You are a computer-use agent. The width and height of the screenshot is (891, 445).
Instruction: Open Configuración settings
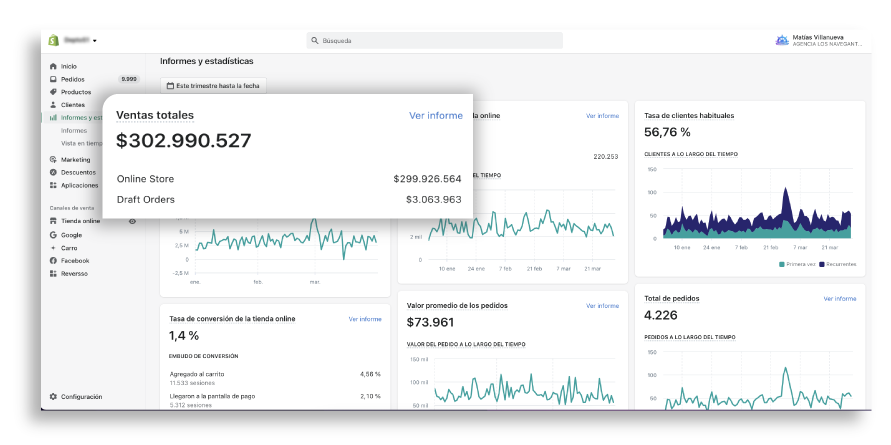(82, 397)
